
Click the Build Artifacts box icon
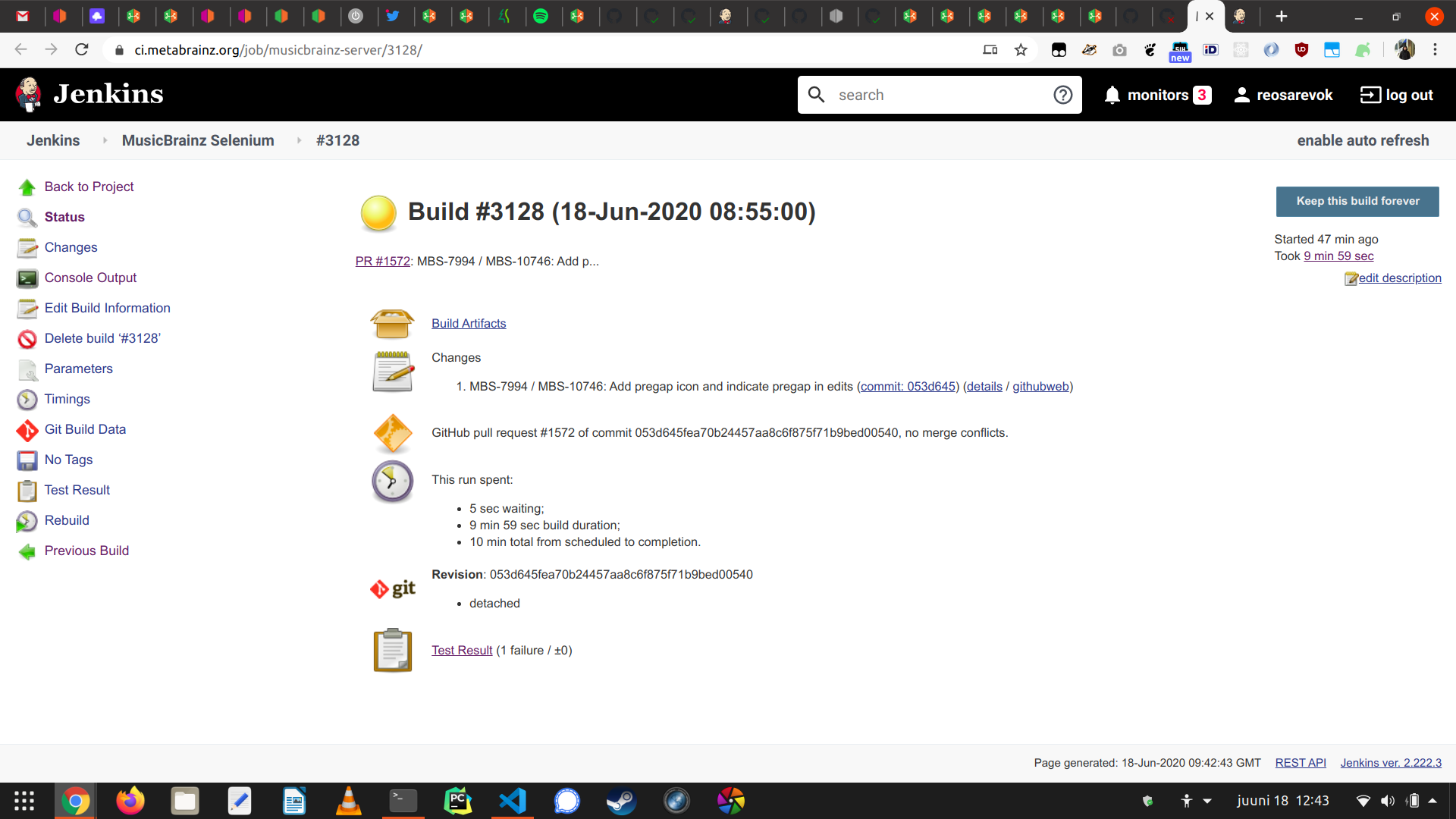(392, 324)
